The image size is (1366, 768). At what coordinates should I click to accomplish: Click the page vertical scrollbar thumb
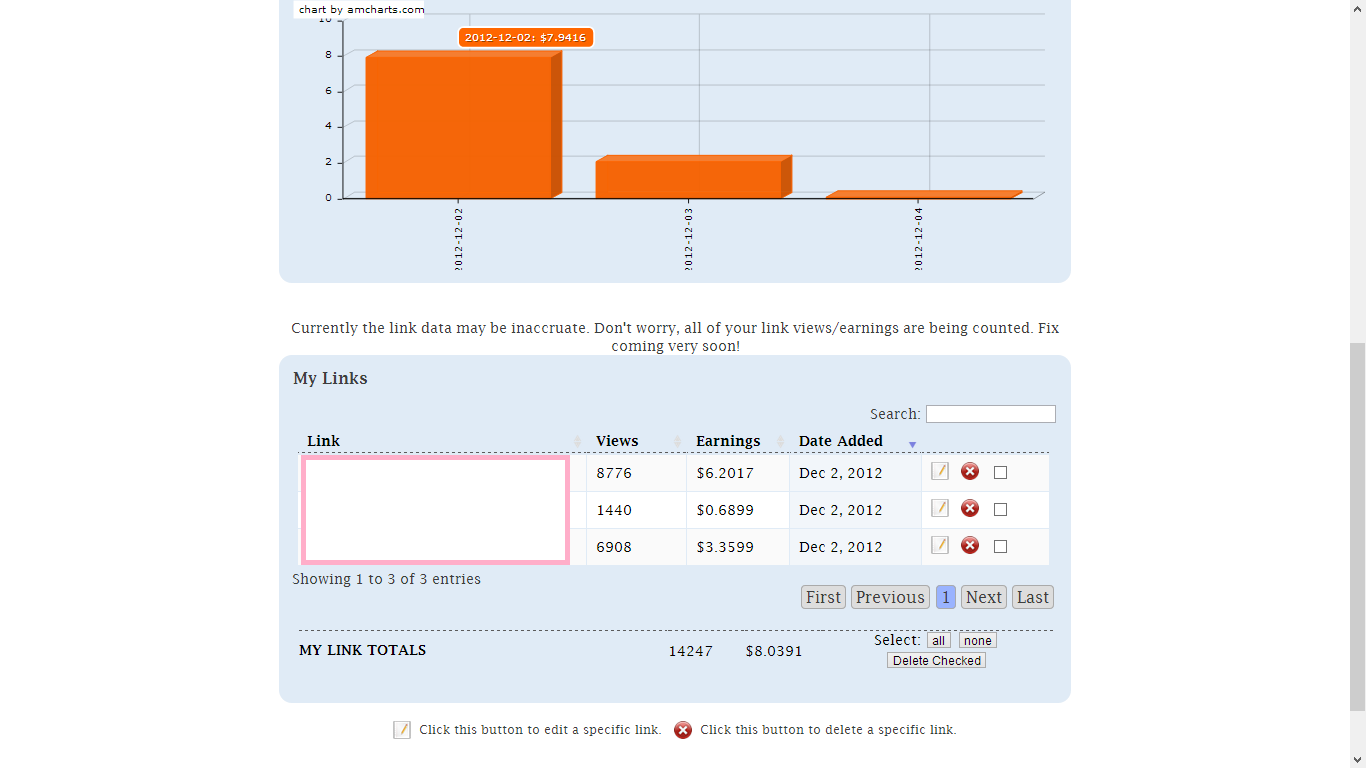click(x=1357, y=526)
